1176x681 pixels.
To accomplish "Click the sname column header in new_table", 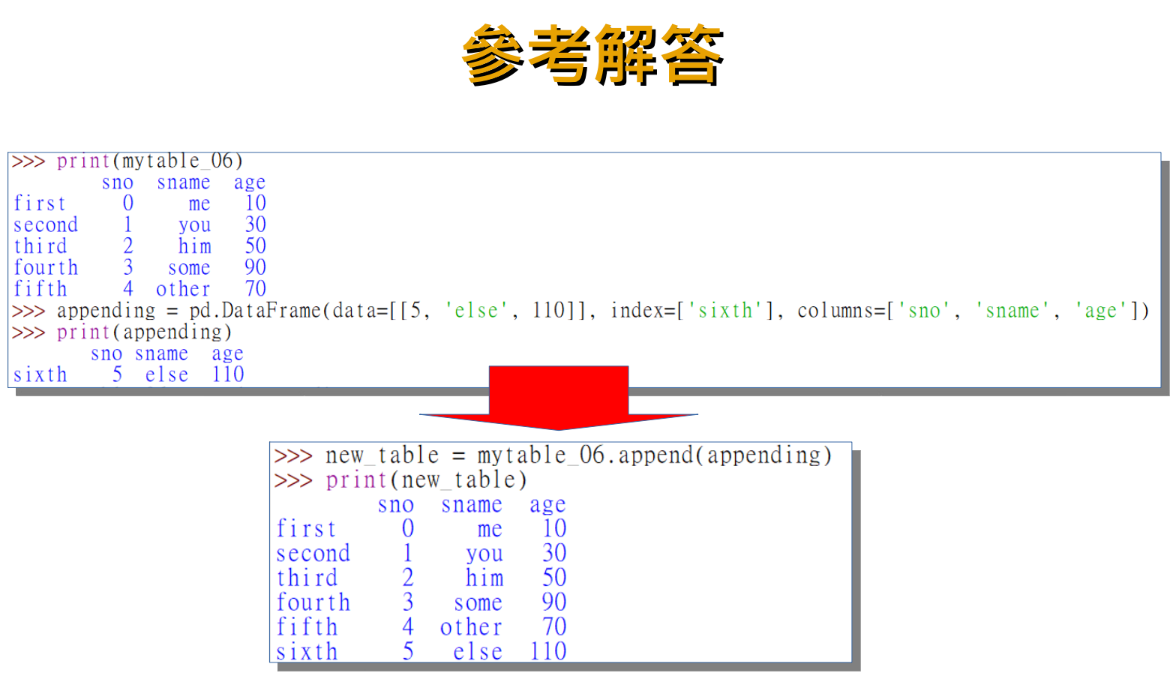I will (x=470, y=504).
